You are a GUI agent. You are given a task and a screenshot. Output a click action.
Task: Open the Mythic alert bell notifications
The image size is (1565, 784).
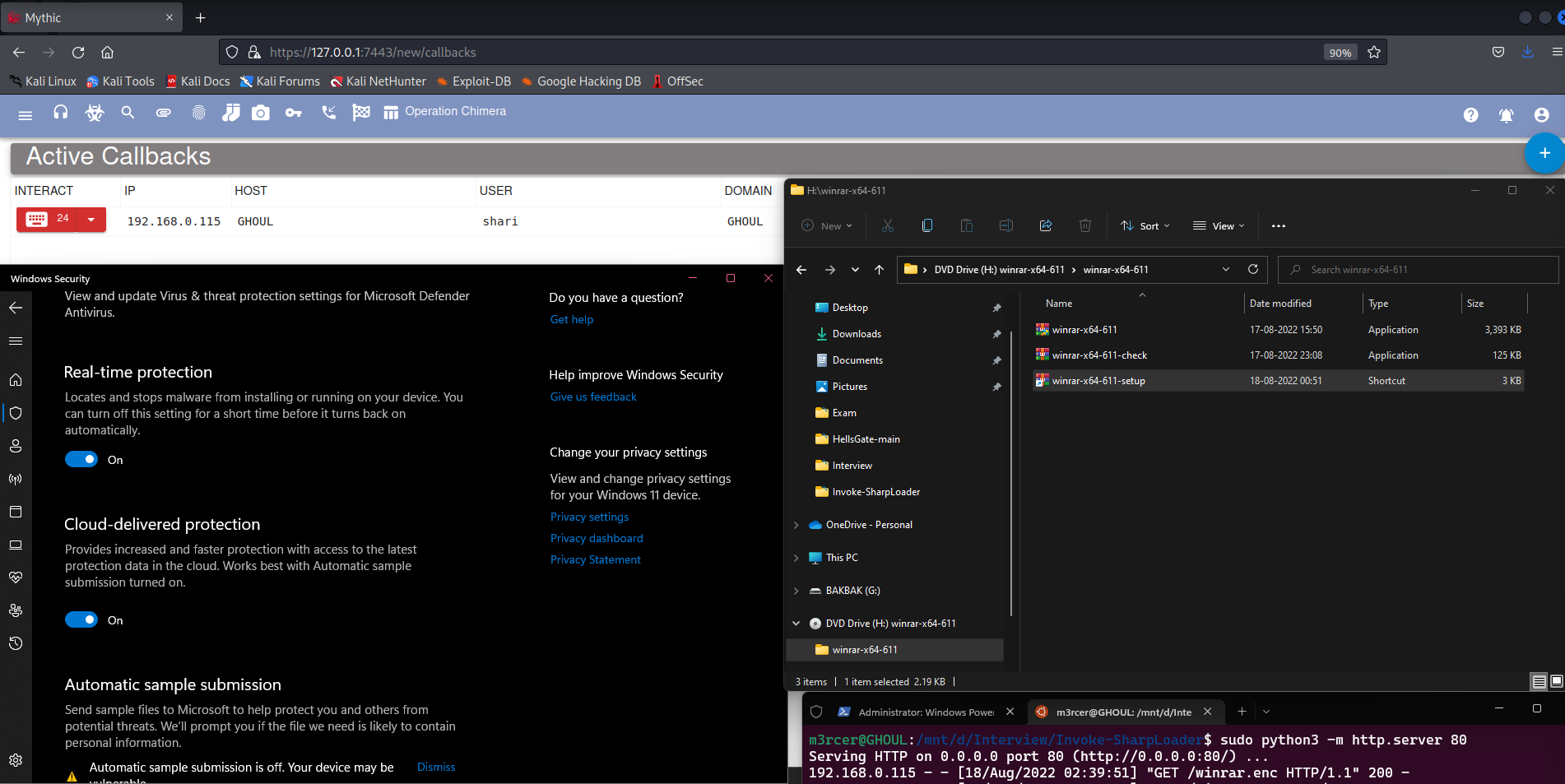(x=1507, y=115)
